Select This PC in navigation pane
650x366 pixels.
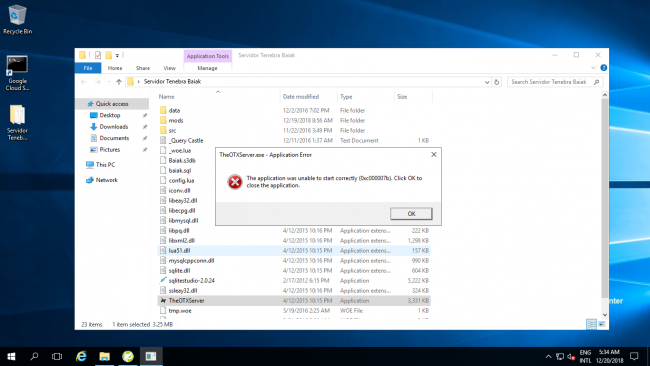105,165
